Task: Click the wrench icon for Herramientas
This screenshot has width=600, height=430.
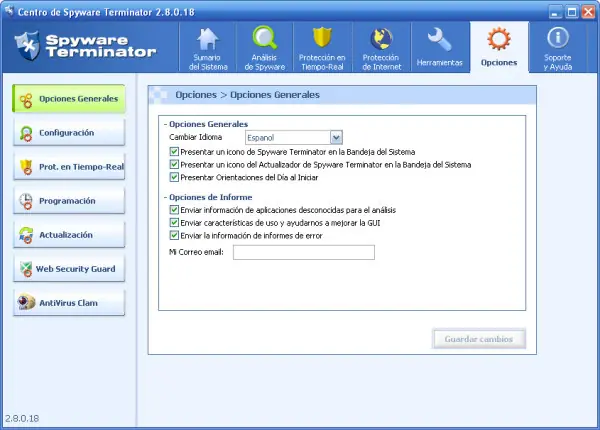Action: point(439,40)
